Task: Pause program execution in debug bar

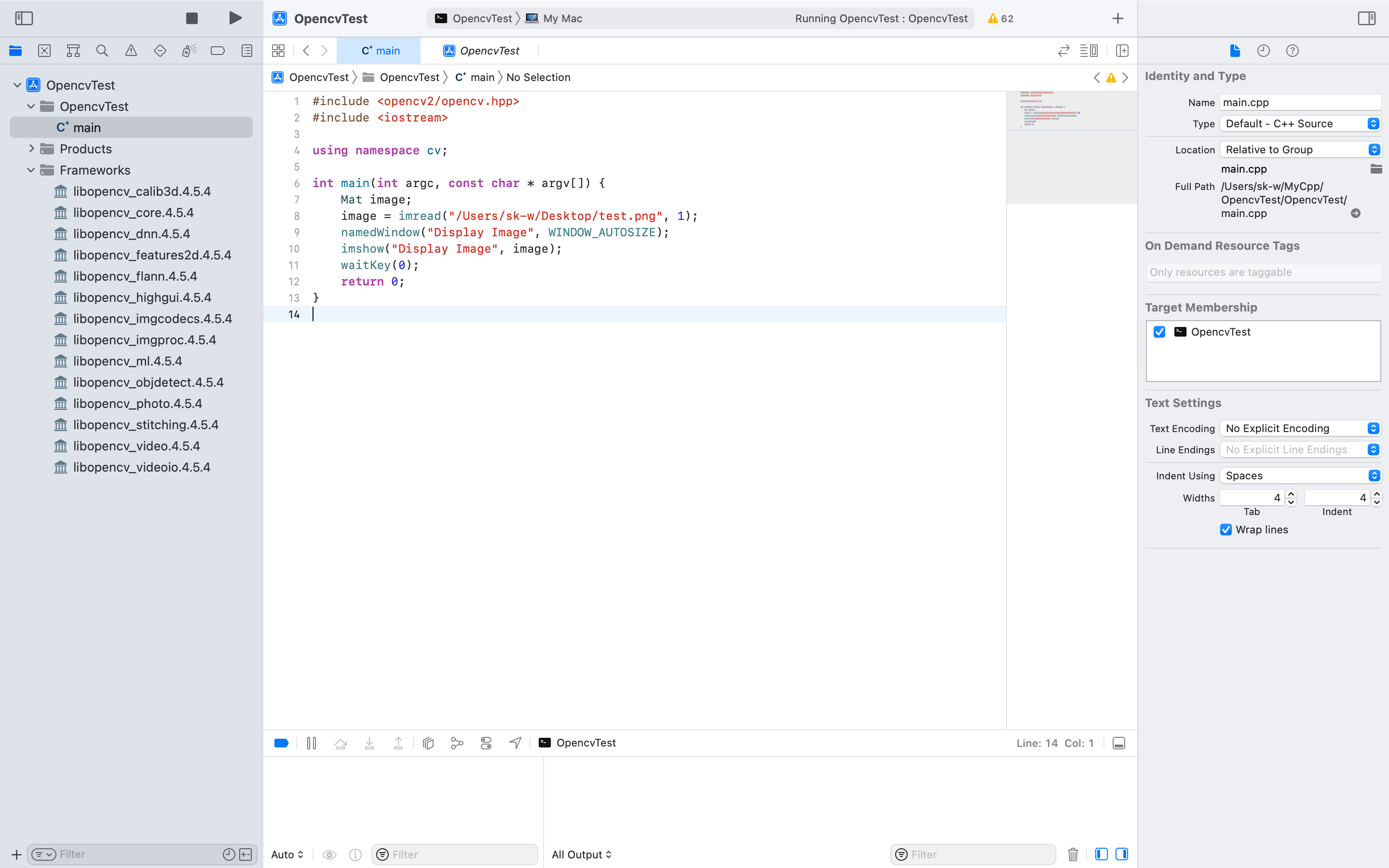Action: pos(312,743)
